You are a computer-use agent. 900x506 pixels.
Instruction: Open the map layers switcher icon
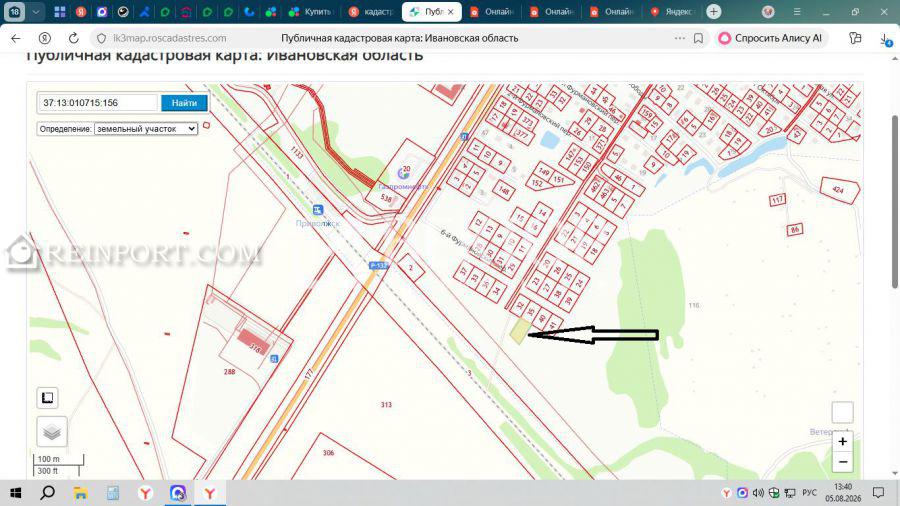(52, 432)
